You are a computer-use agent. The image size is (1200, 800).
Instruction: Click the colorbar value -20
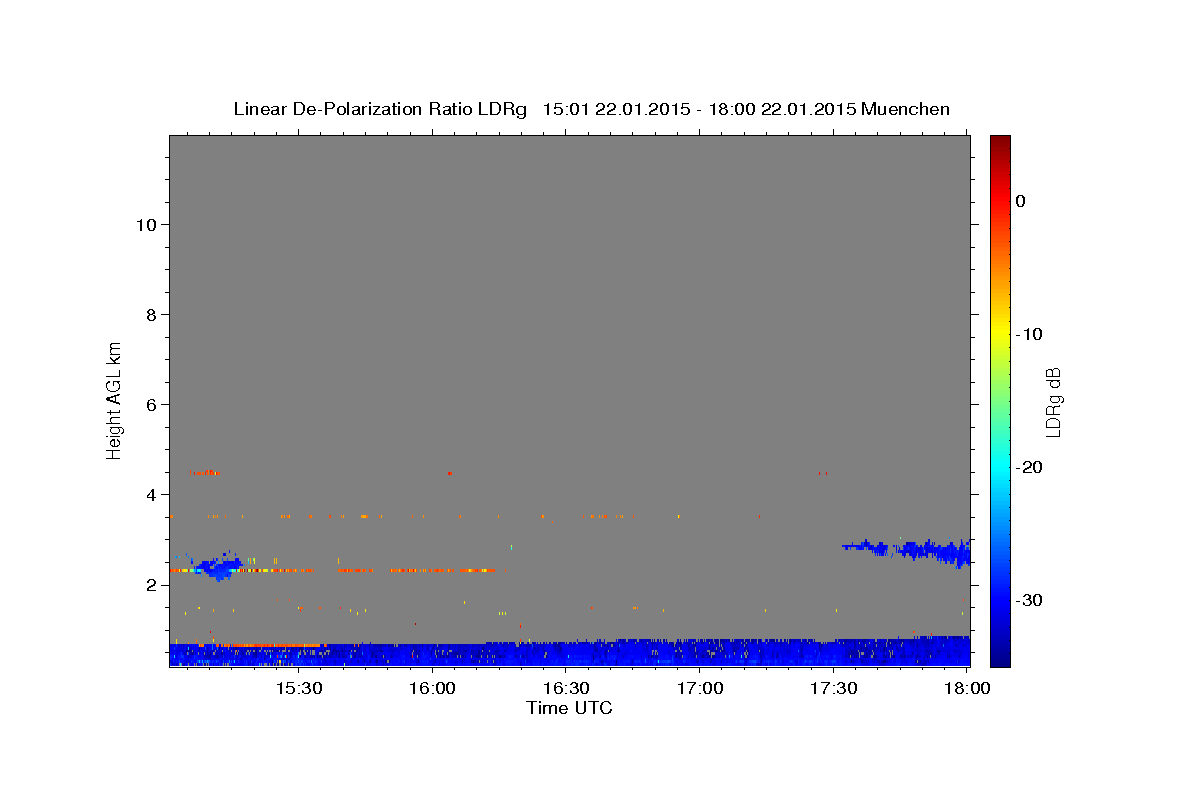1030,467
